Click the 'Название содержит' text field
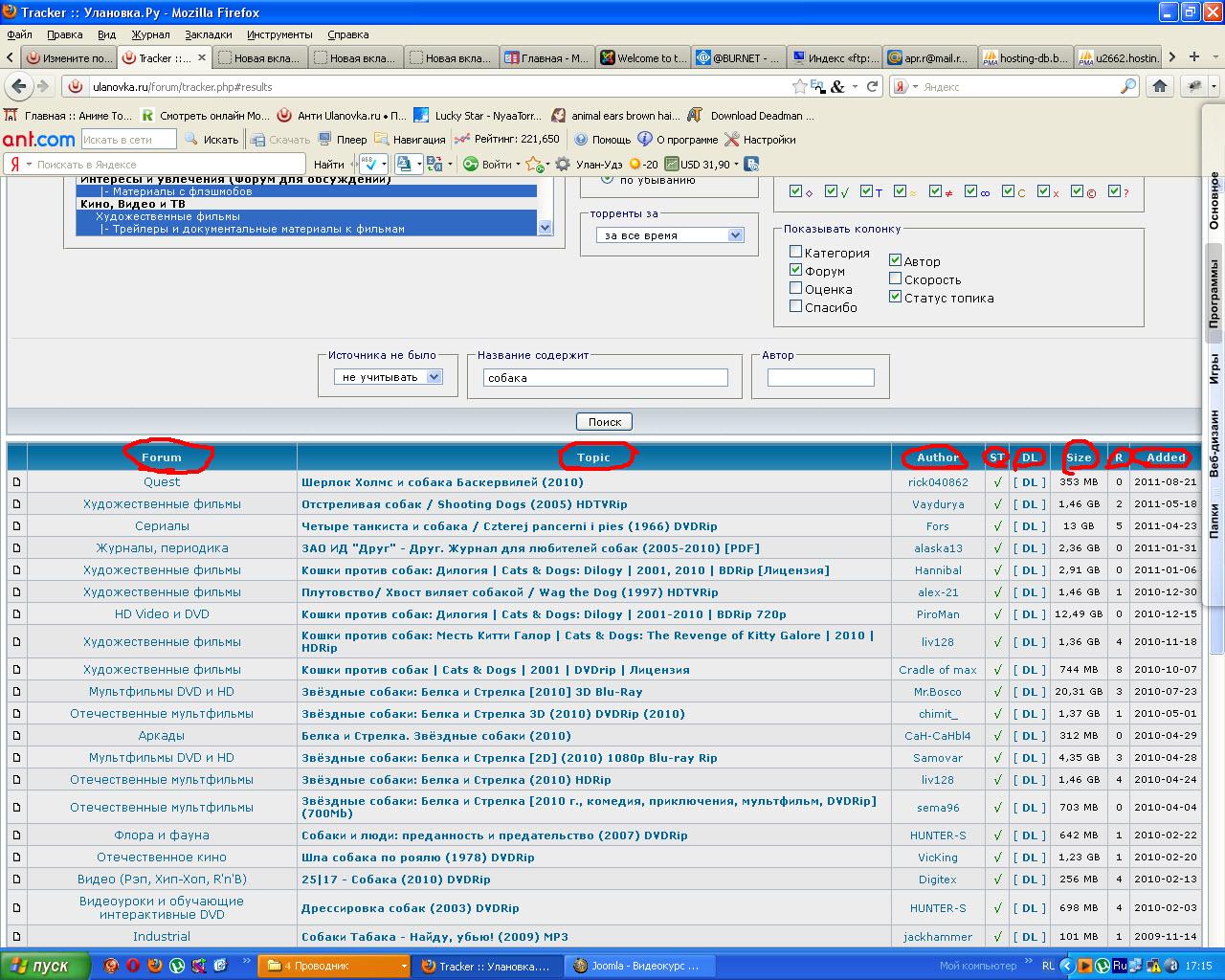This screenshot has width=1225, height=980. coord(605,378)
